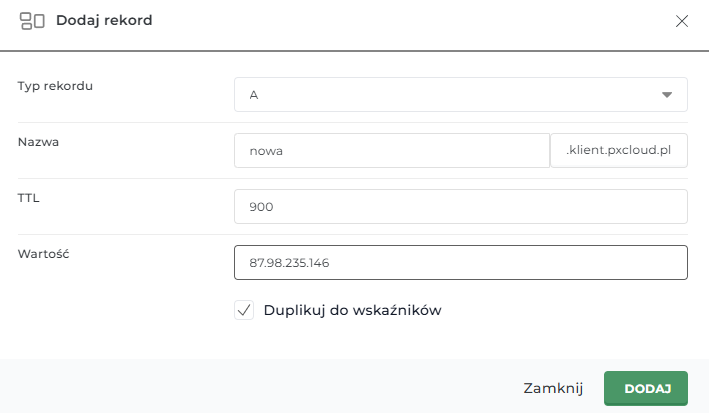Click the record type dropdown arrow
This screenshot has height=413, width=709.
click(x=667, y=95)
